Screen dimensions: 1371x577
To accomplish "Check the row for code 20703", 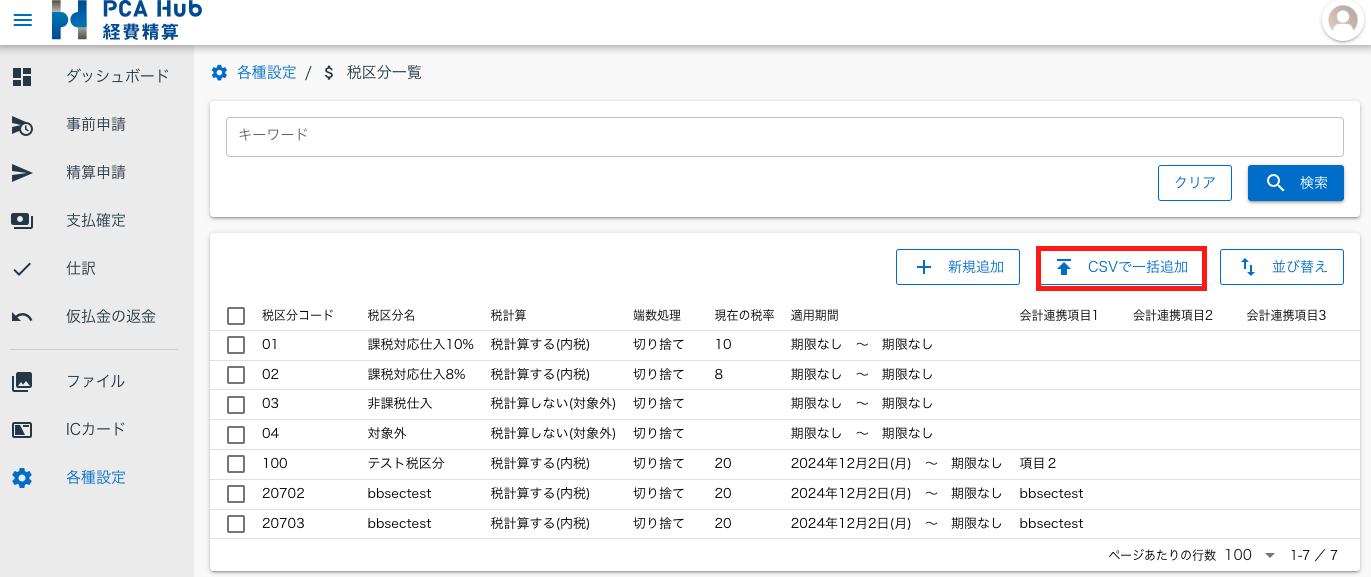I will pyautogui.click(x=236, y=524).
